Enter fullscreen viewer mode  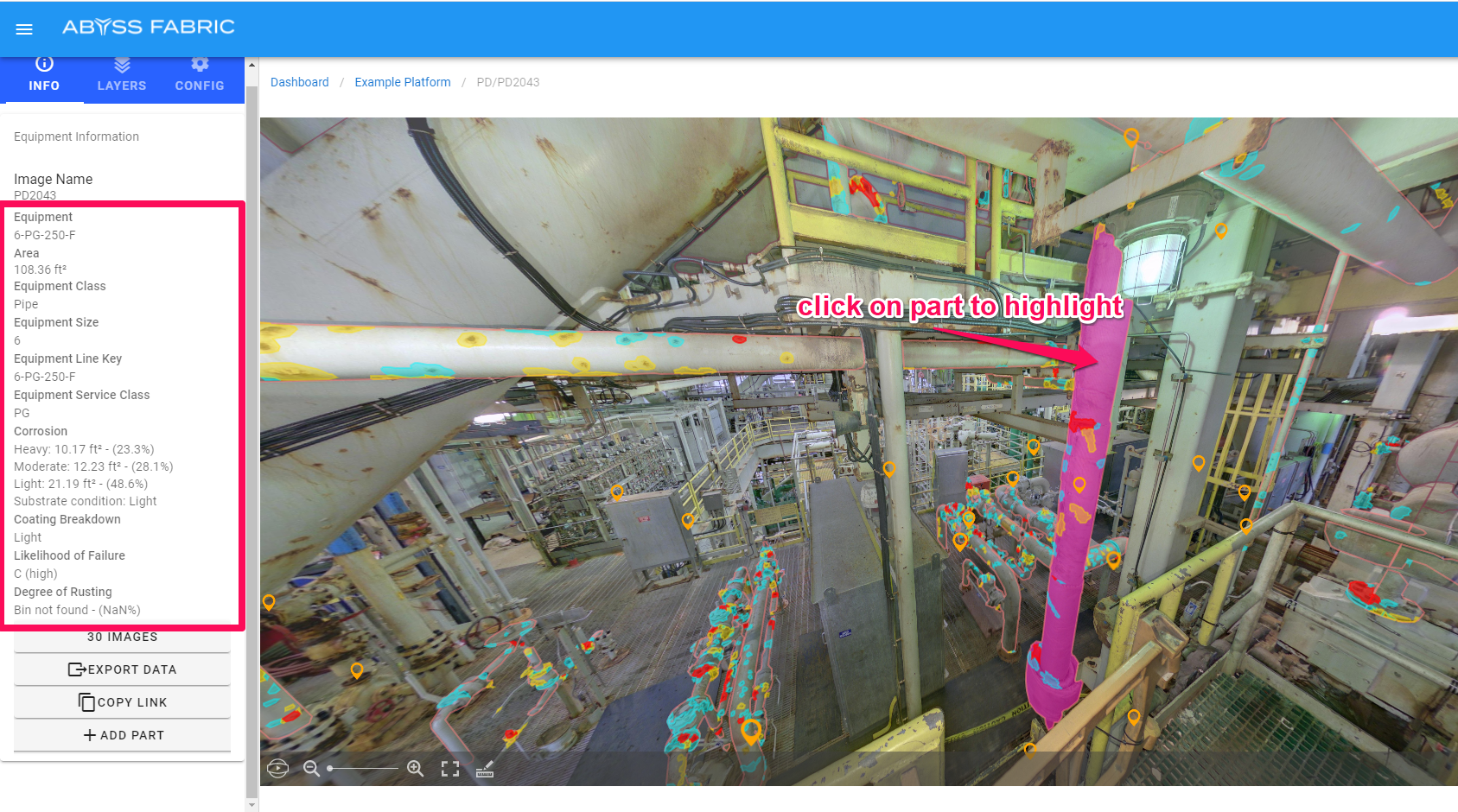(450, 769)
